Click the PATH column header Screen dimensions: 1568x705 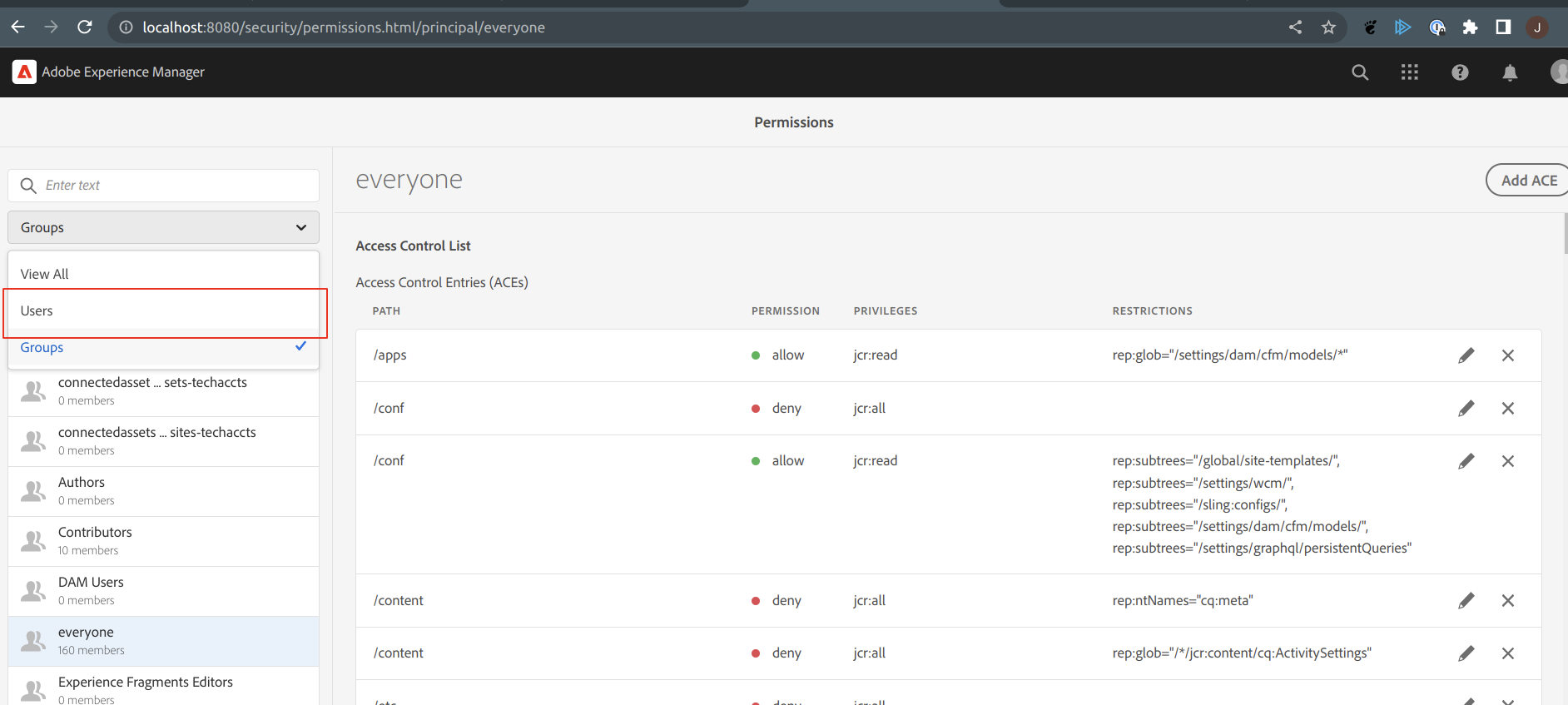pyautogui.click(x=386, y=311)
